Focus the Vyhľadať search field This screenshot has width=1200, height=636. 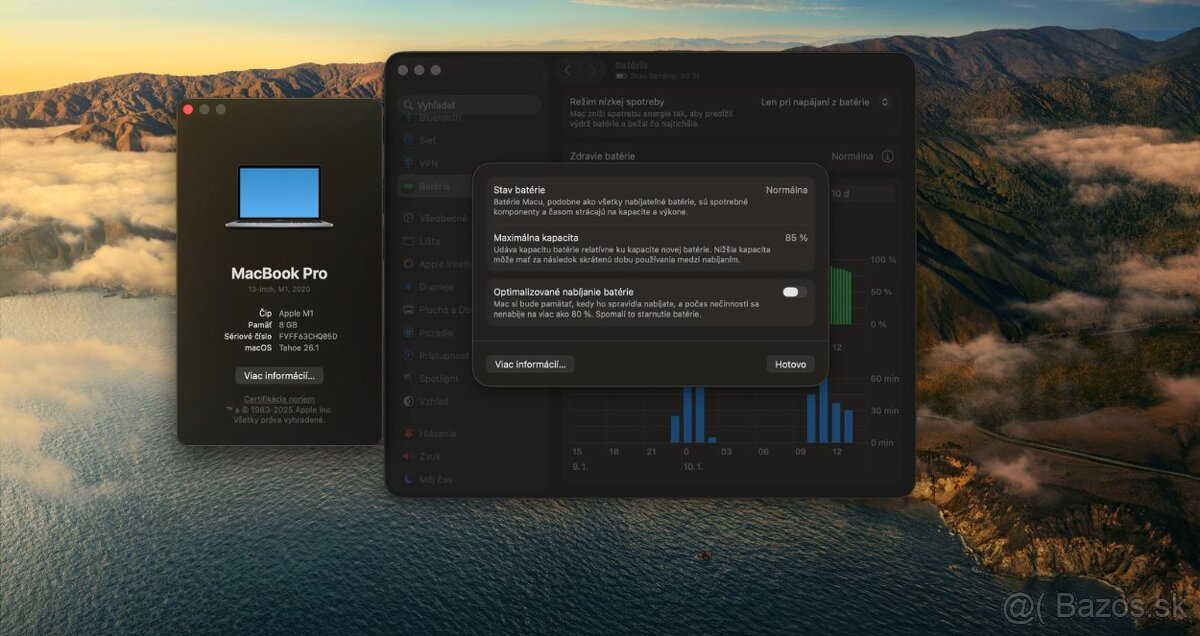(x=470, y=104)
